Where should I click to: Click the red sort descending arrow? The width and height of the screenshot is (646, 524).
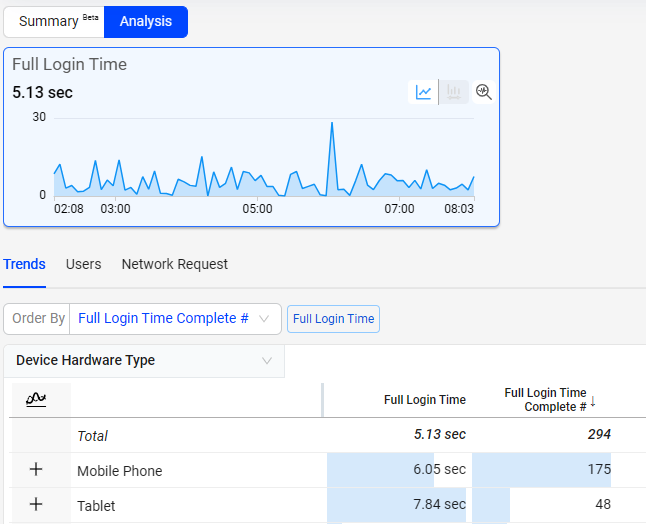[593, 401]
